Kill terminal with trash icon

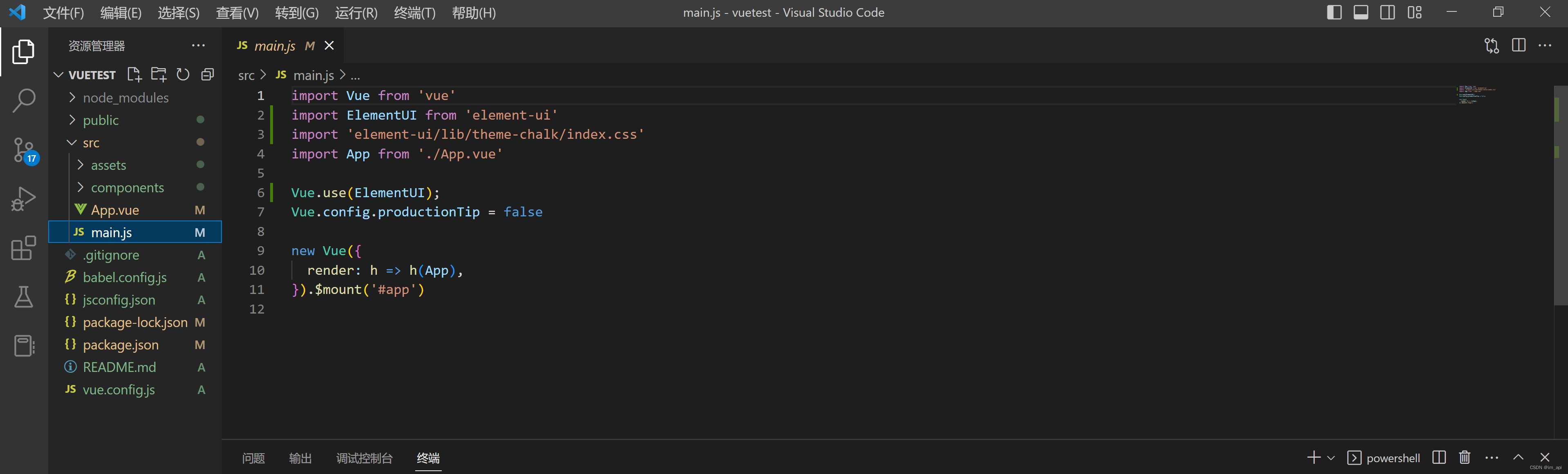(1465, 458)
